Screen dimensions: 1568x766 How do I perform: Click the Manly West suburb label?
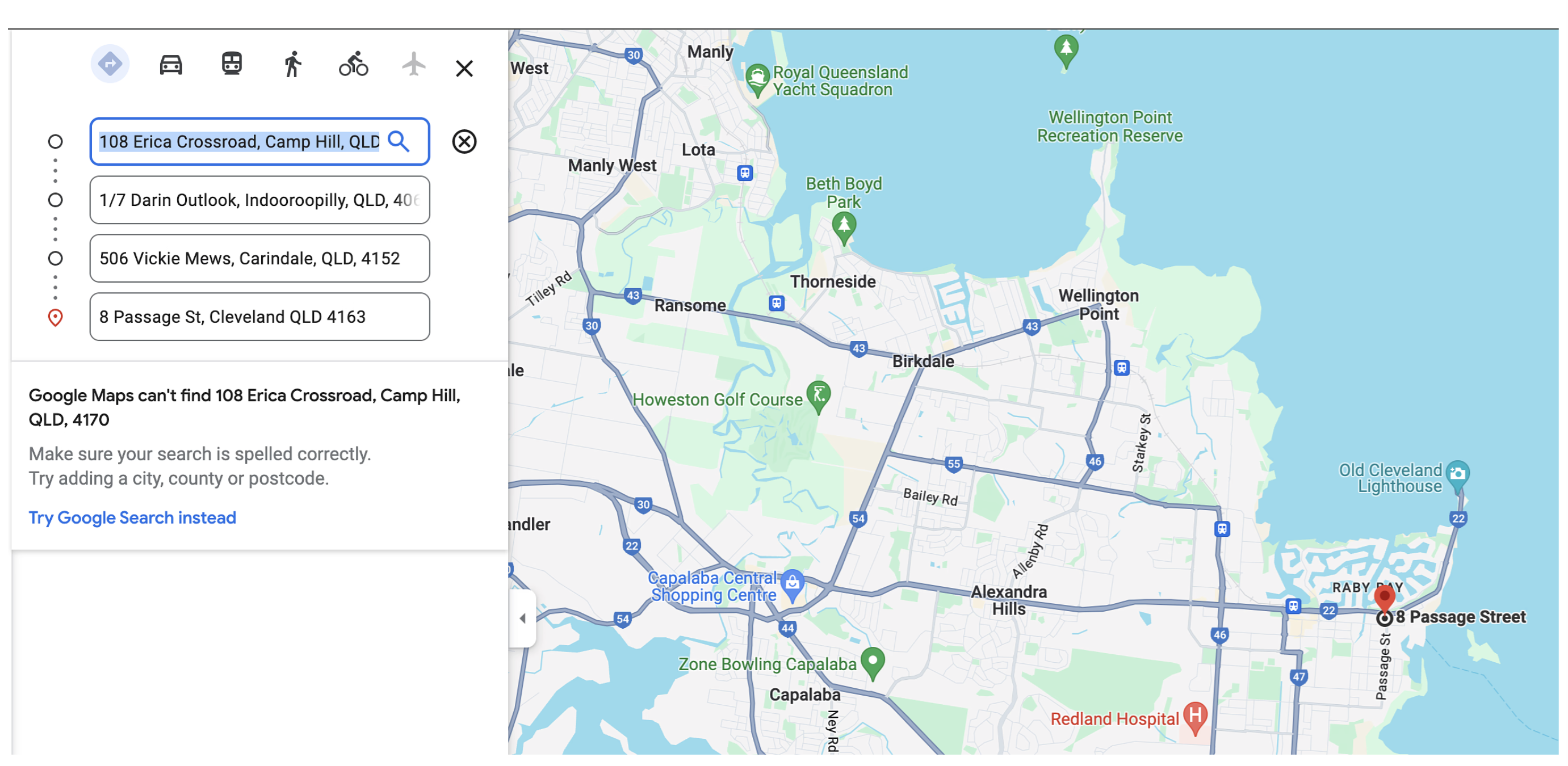click(612, 166)
